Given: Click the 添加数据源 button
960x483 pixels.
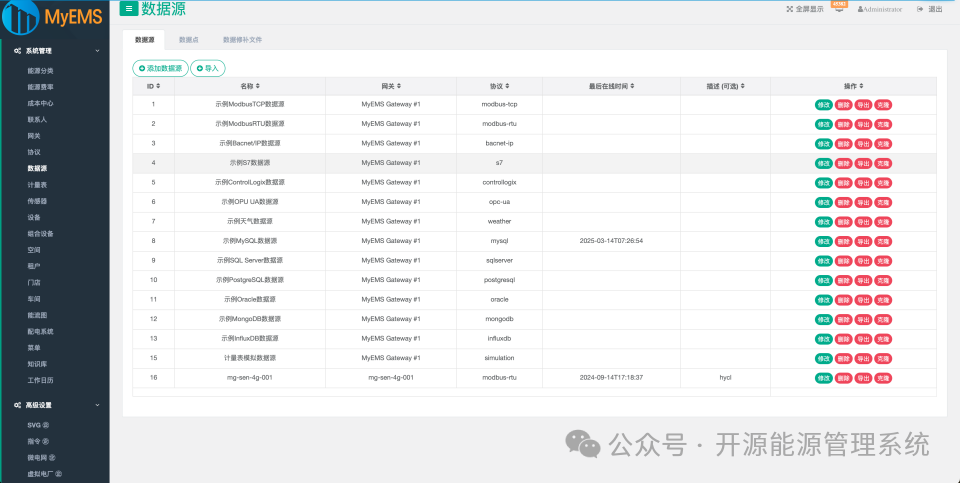Looking at the screenshot, I should (x=160, y=69).
